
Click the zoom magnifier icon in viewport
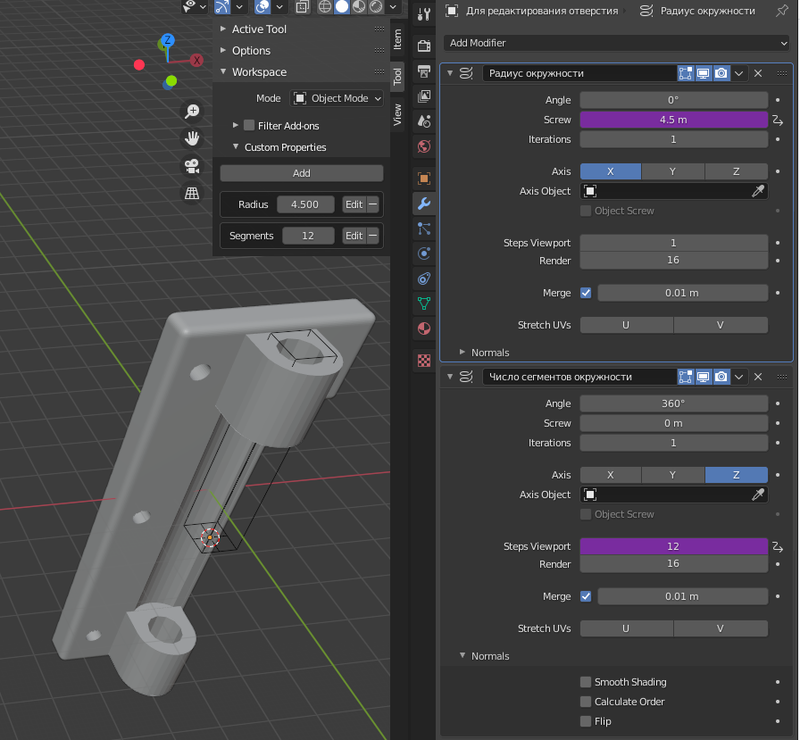pos(192,112)
